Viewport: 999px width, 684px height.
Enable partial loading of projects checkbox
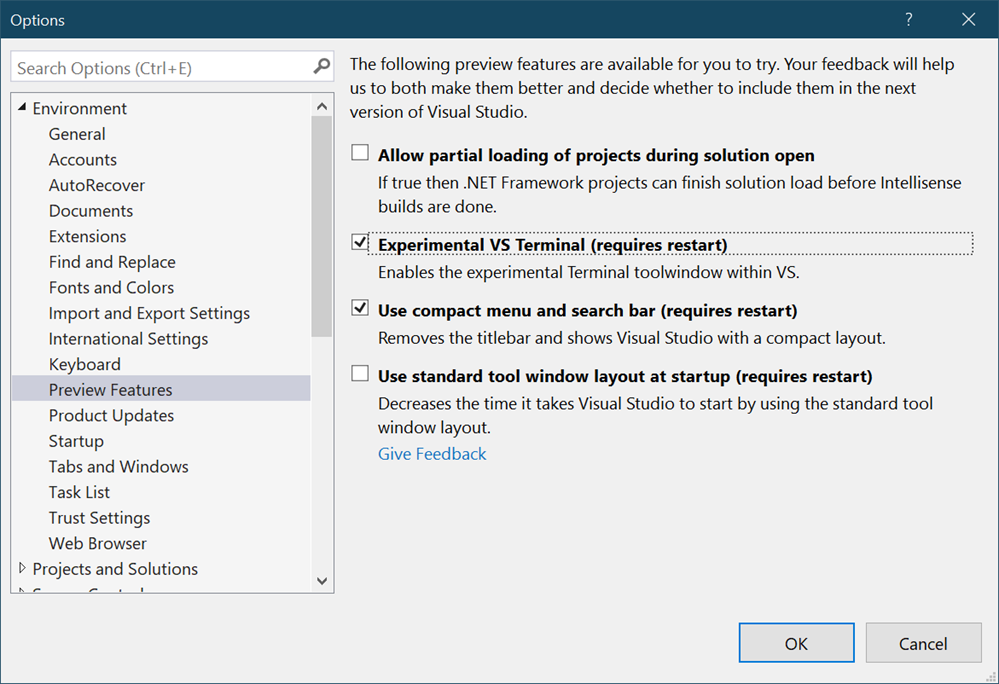[360, 153]
